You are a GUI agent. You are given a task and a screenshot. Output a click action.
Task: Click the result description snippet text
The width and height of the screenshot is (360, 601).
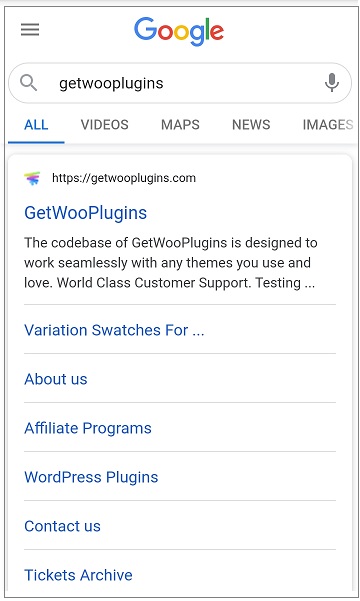click(171, 263)
